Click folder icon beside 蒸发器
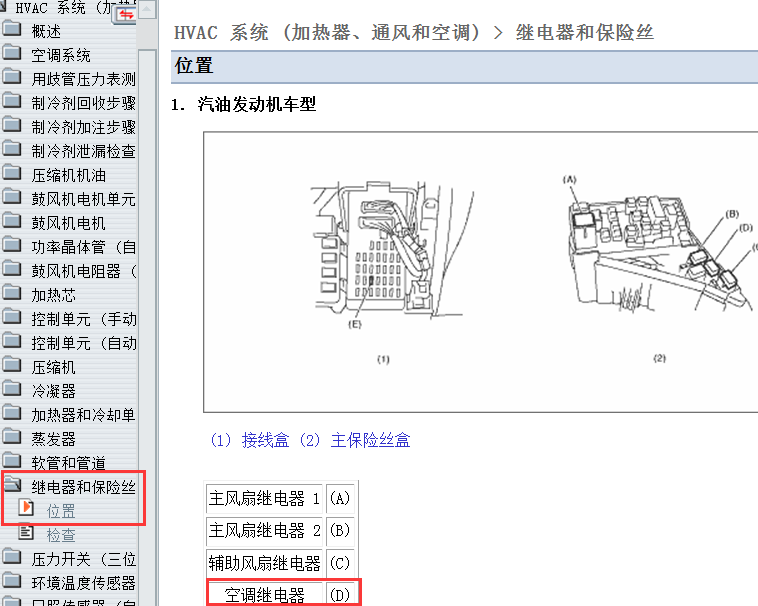This screenshot has width=758, height=606. point(12,437)
